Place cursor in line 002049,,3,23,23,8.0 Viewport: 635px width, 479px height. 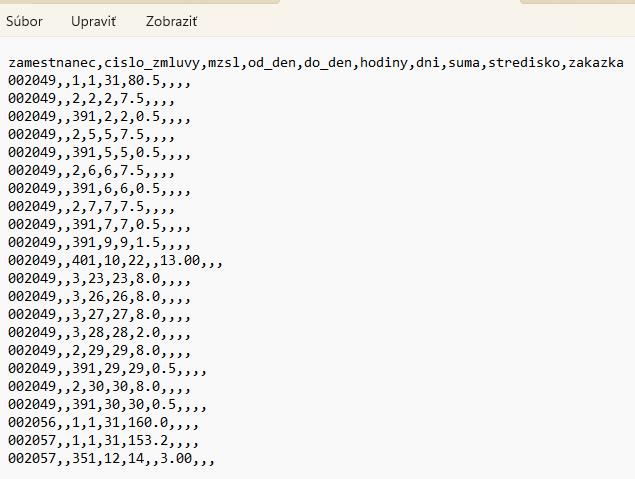[98, 279]
